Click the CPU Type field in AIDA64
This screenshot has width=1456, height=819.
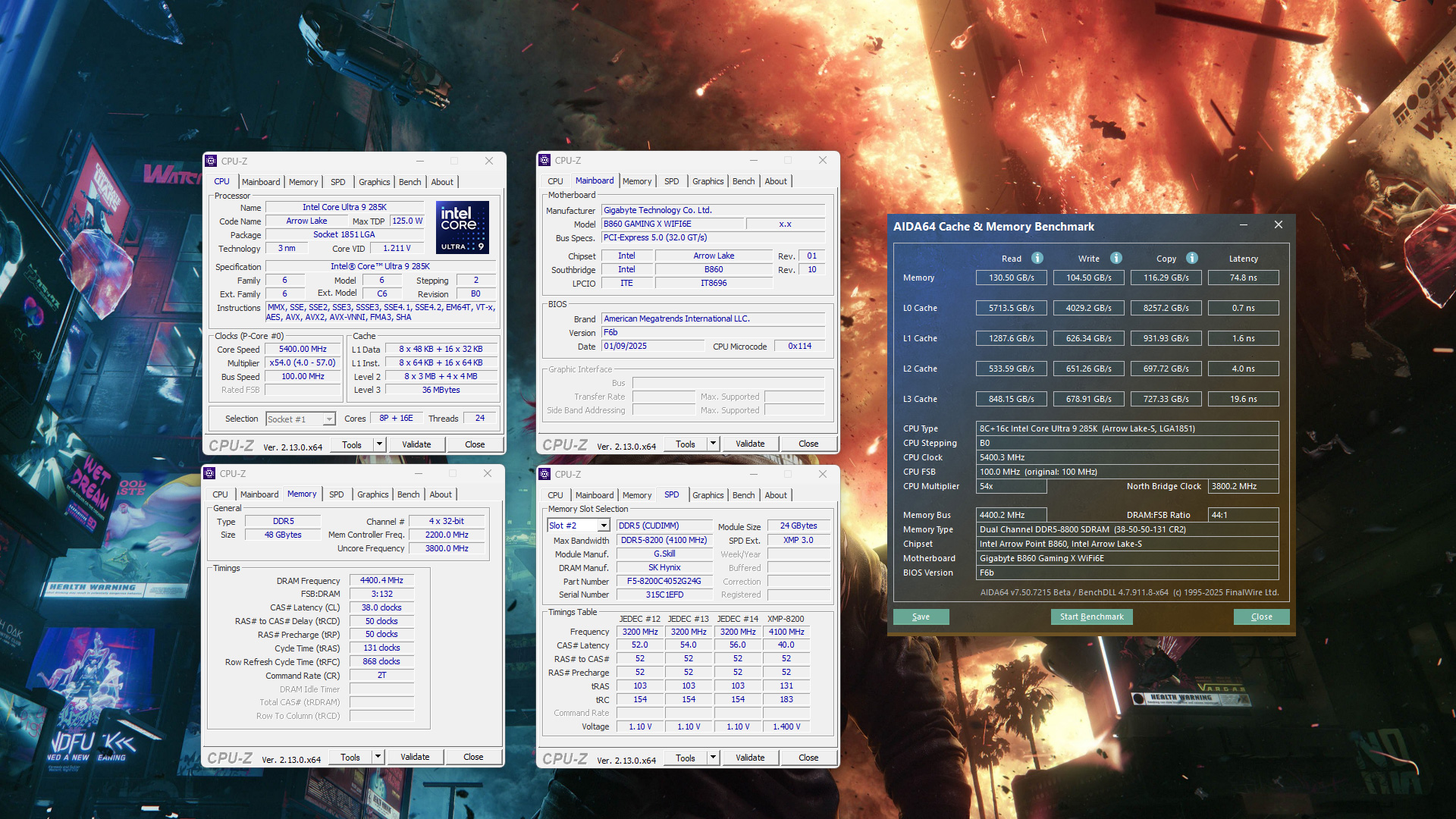(x=1127, y=428)
